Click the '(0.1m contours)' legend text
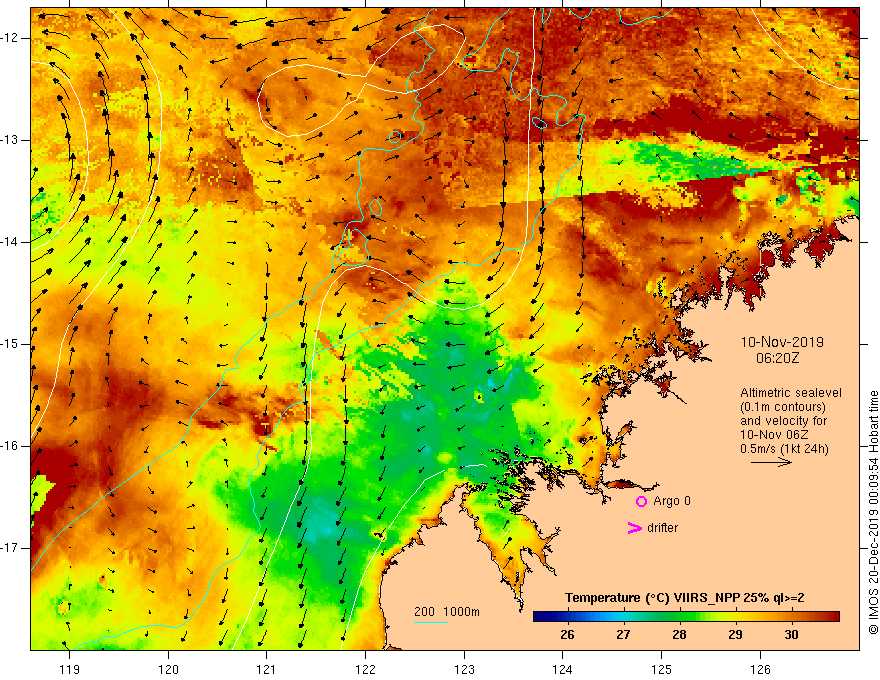This screenshot has width=880, height=680. tap(782, 407)
